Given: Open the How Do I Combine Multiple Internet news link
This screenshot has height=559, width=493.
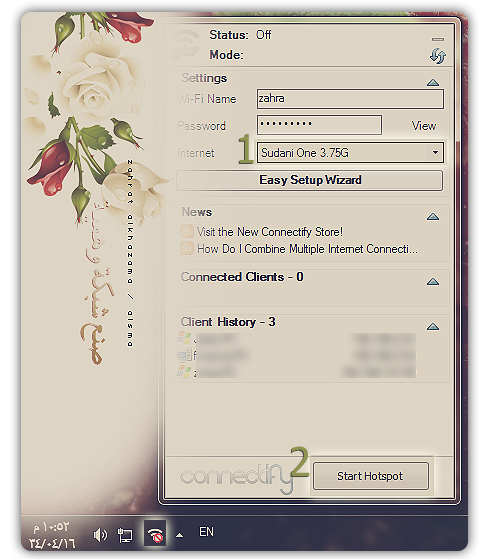Looking at the screenshot, I should coord(307,249).
